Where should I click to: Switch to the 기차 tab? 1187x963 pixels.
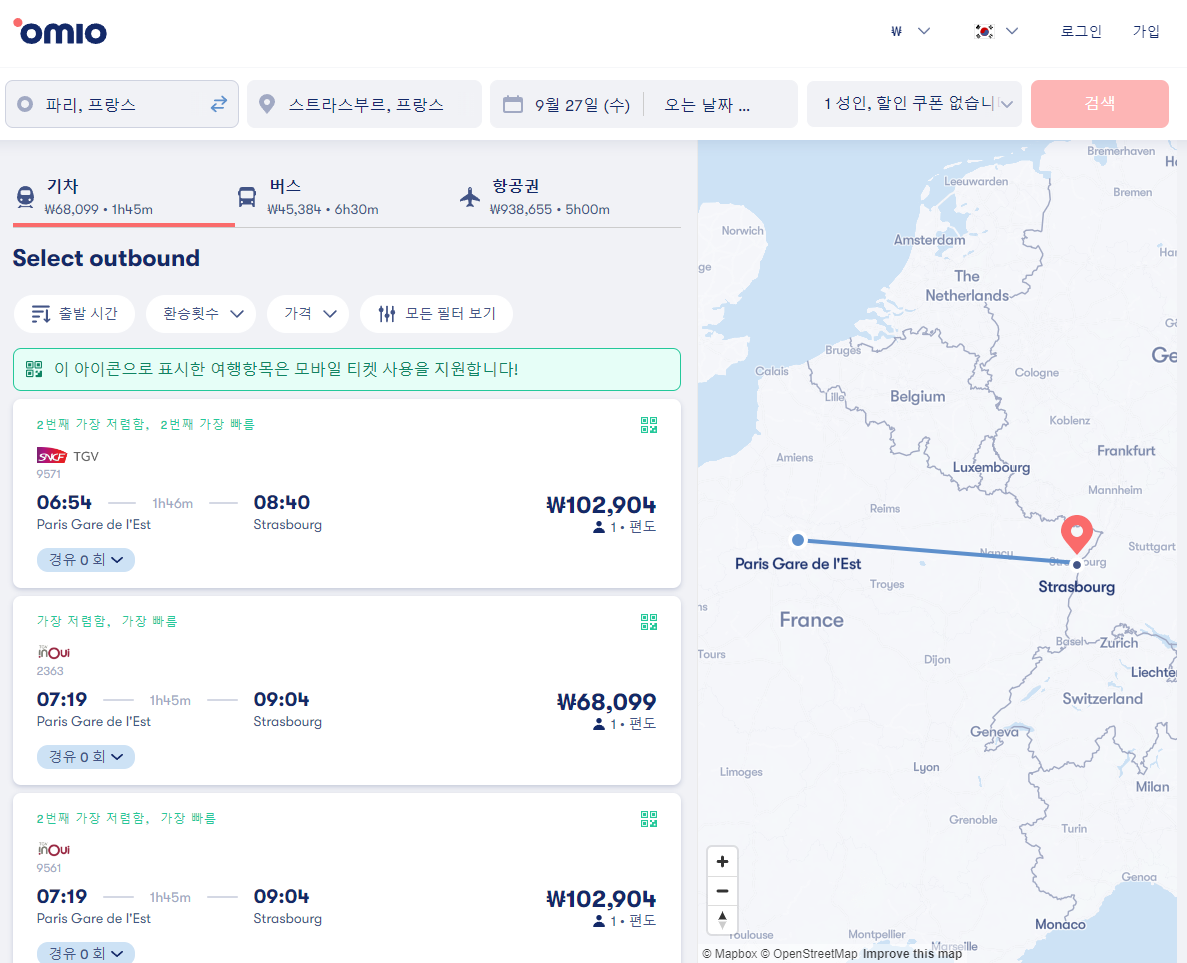pos(123,198)
